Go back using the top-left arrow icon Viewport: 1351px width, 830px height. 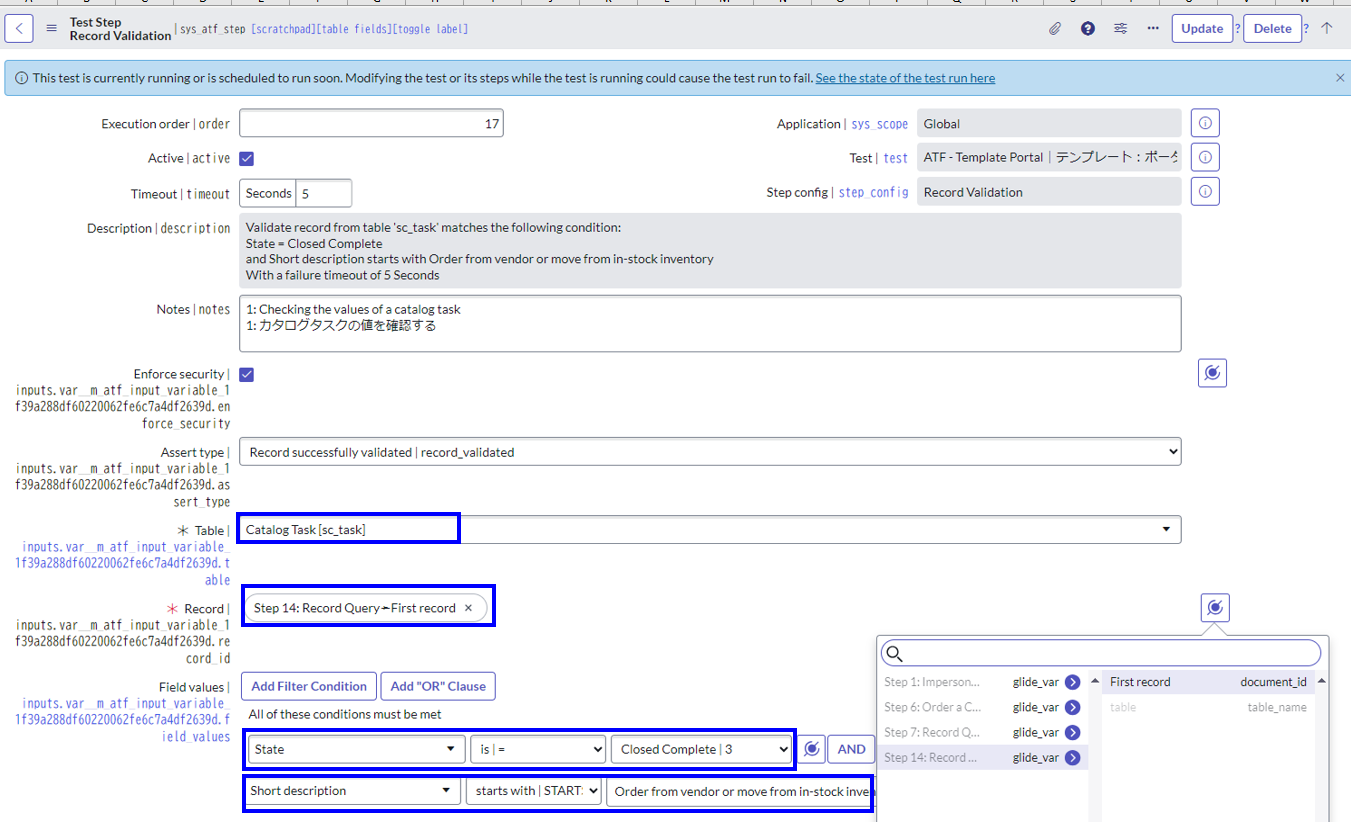(19, 28)
